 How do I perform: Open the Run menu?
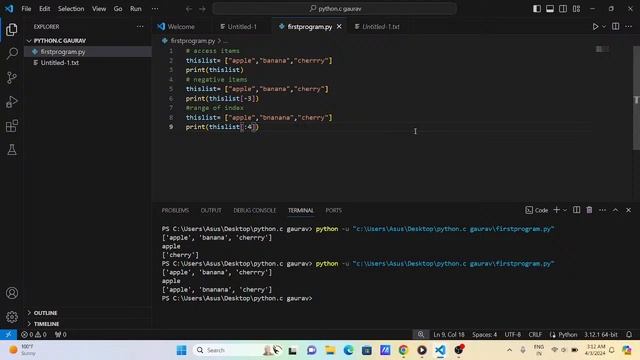pyautogui.click(x=136, y=9)
